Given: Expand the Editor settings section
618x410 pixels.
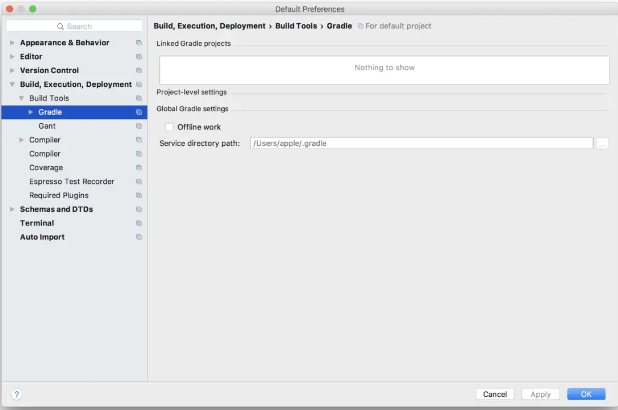Looking at the screenshot, I should 12,57.
